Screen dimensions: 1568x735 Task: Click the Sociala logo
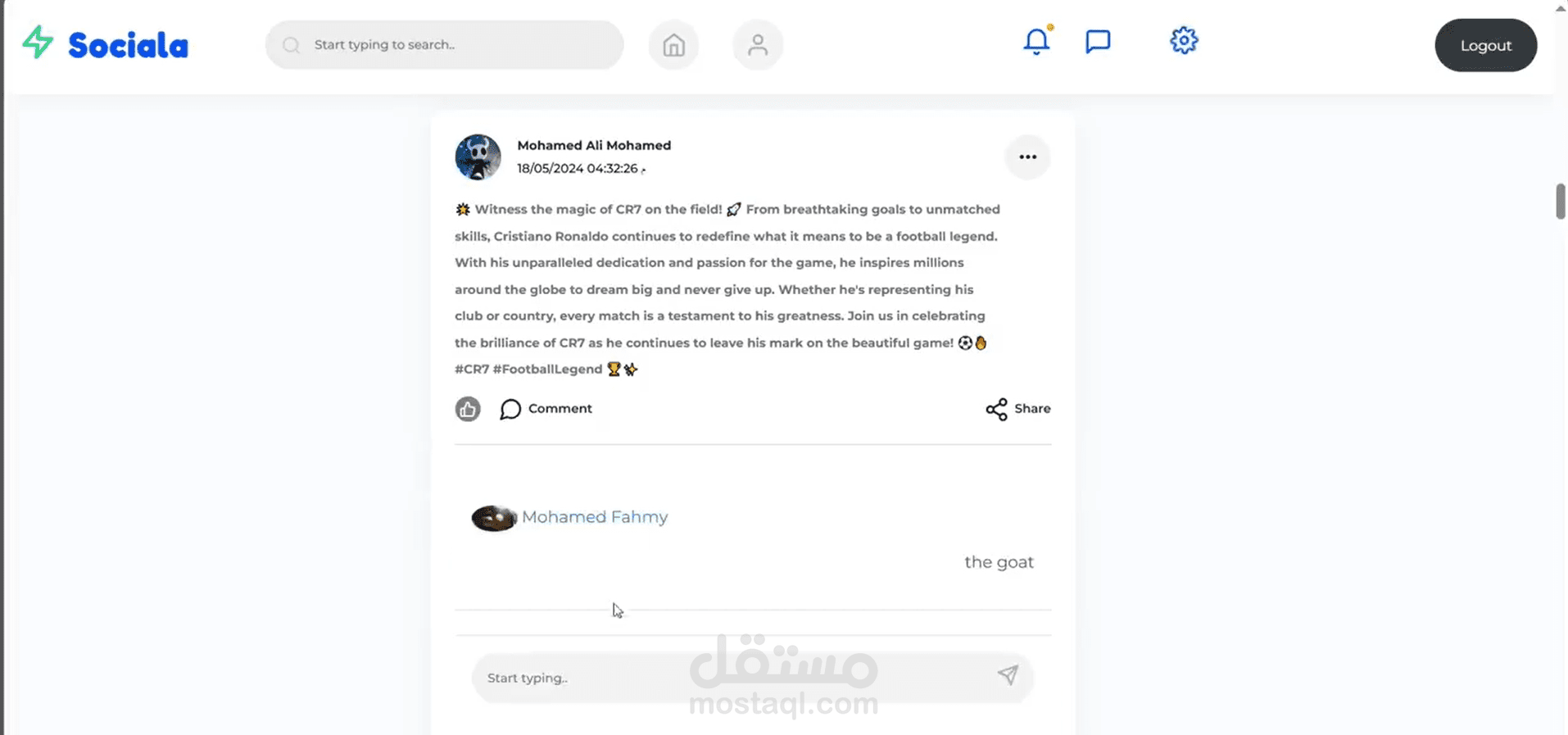click(x=105, y=44)
